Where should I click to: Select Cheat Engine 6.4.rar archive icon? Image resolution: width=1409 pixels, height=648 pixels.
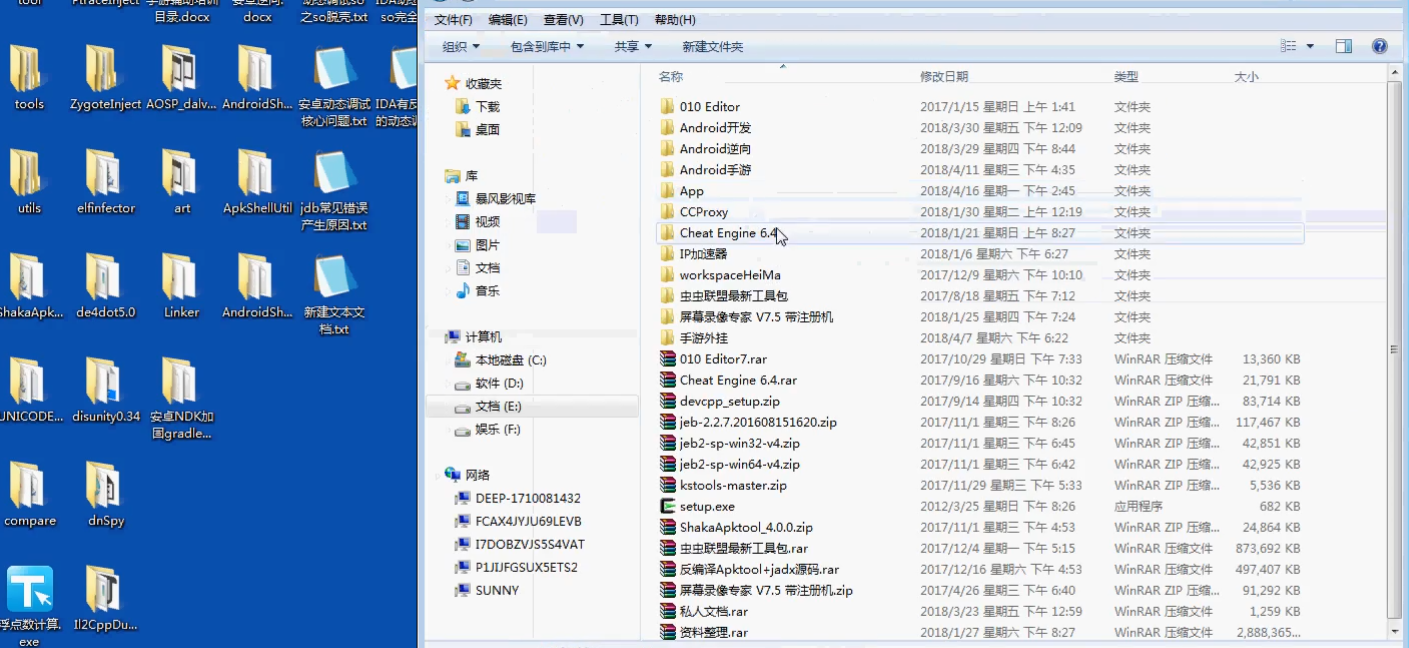(x=668, y=380)
